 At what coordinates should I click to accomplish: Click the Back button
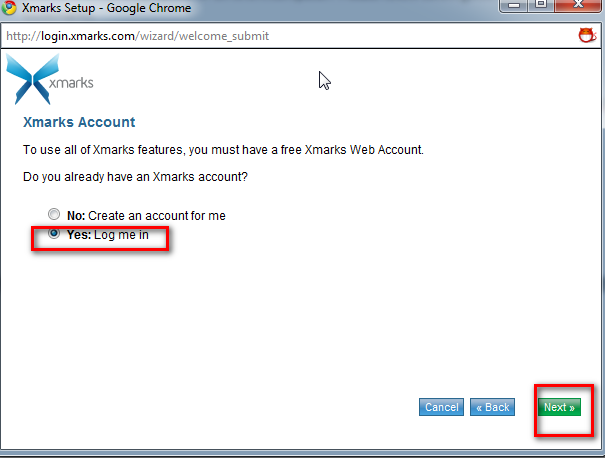[x=492, y=407]
